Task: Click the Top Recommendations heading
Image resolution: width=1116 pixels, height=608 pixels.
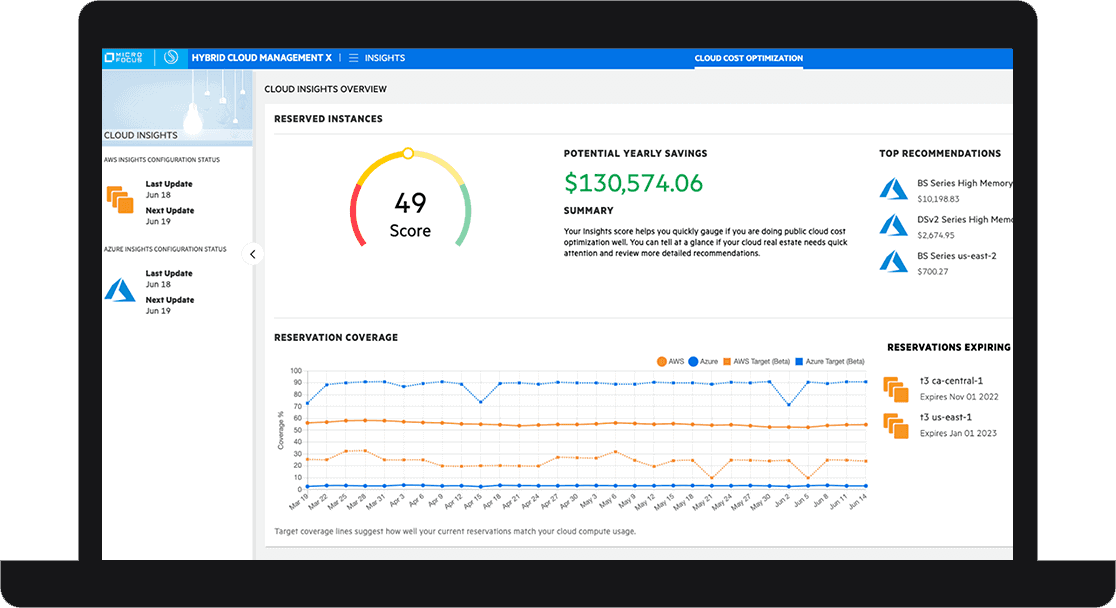Action: pos(940,154)
